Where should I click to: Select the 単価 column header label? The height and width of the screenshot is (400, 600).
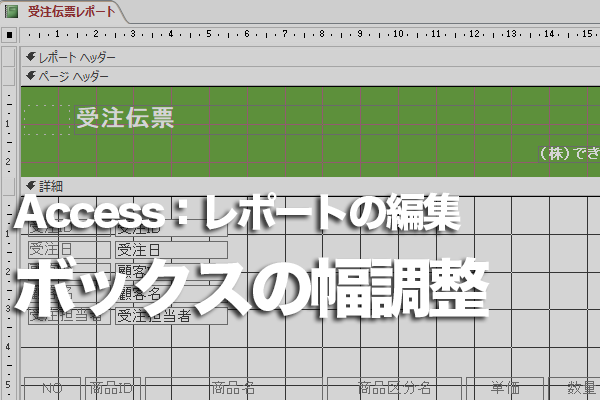click(x=505, y=389)
